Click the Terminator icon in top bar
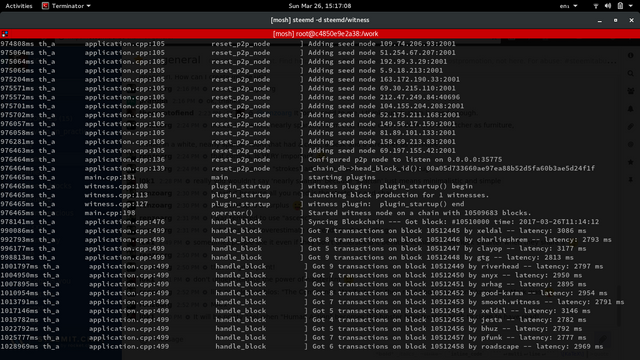This screenshot has width=640, height=360. [45, 6]
